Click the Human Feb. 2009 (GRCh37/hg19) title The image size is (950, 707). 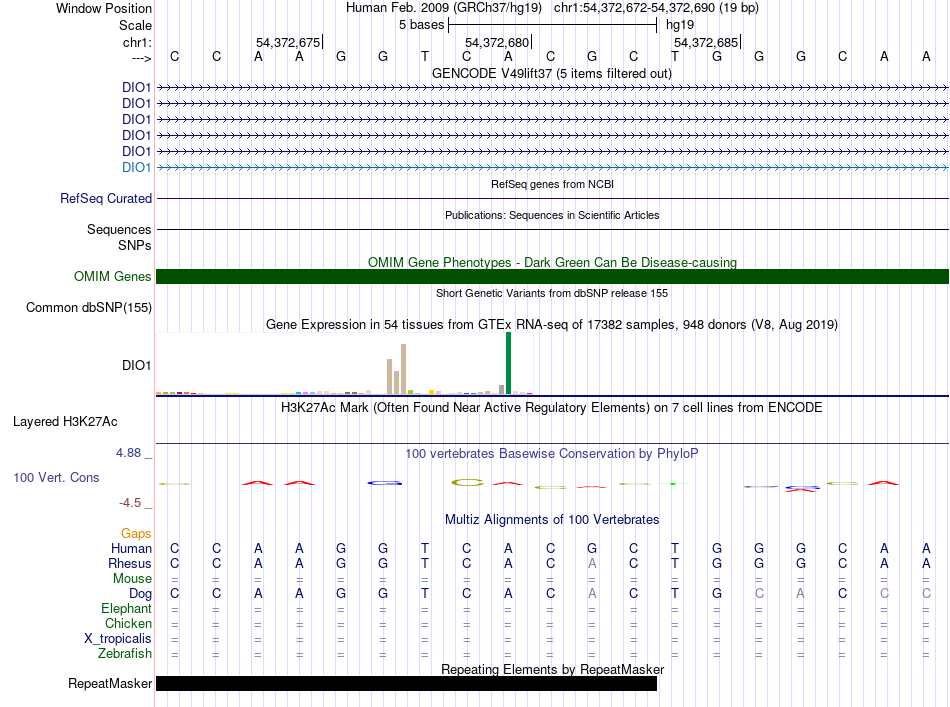coord(443,8)
